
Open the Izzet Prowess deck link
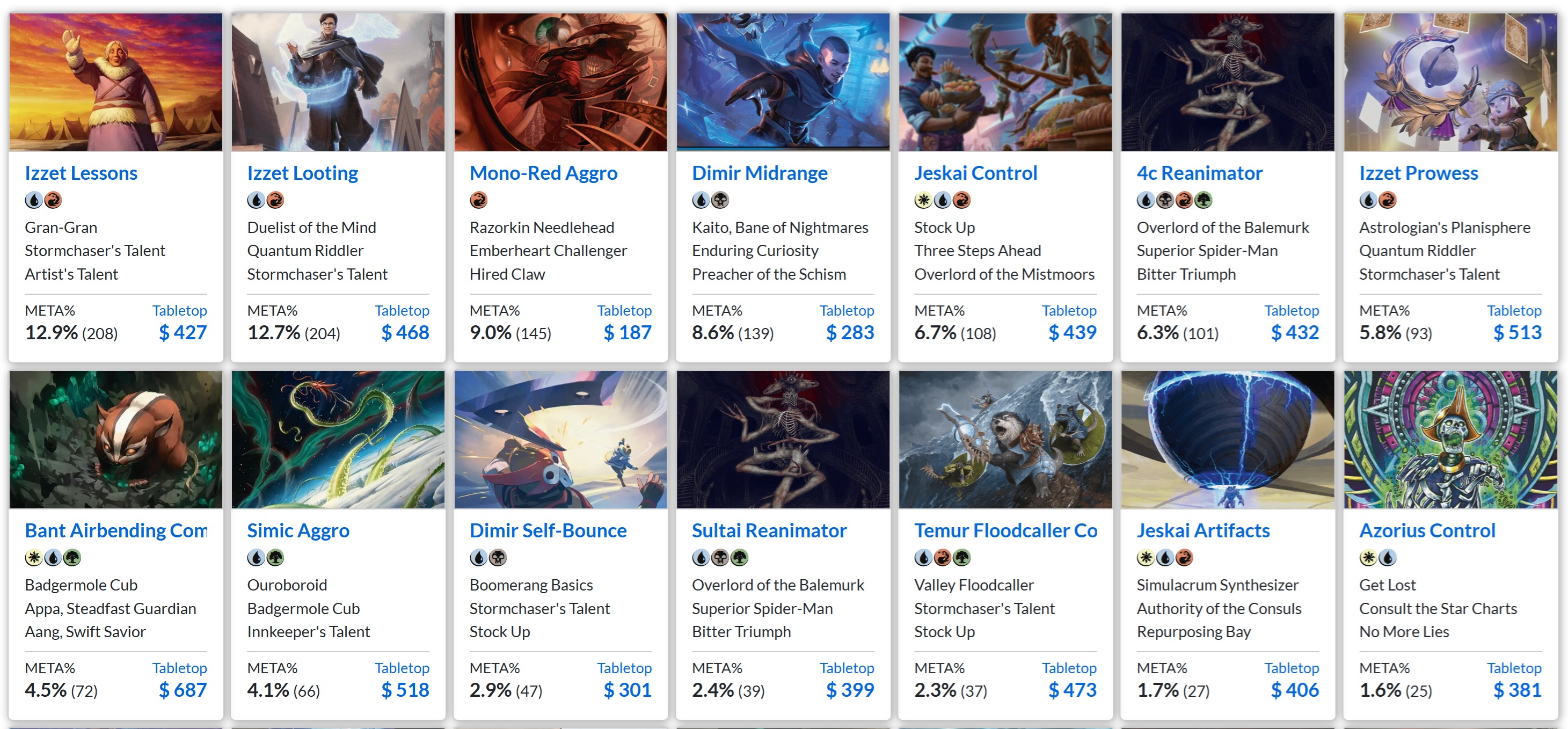pos(1418,173)
